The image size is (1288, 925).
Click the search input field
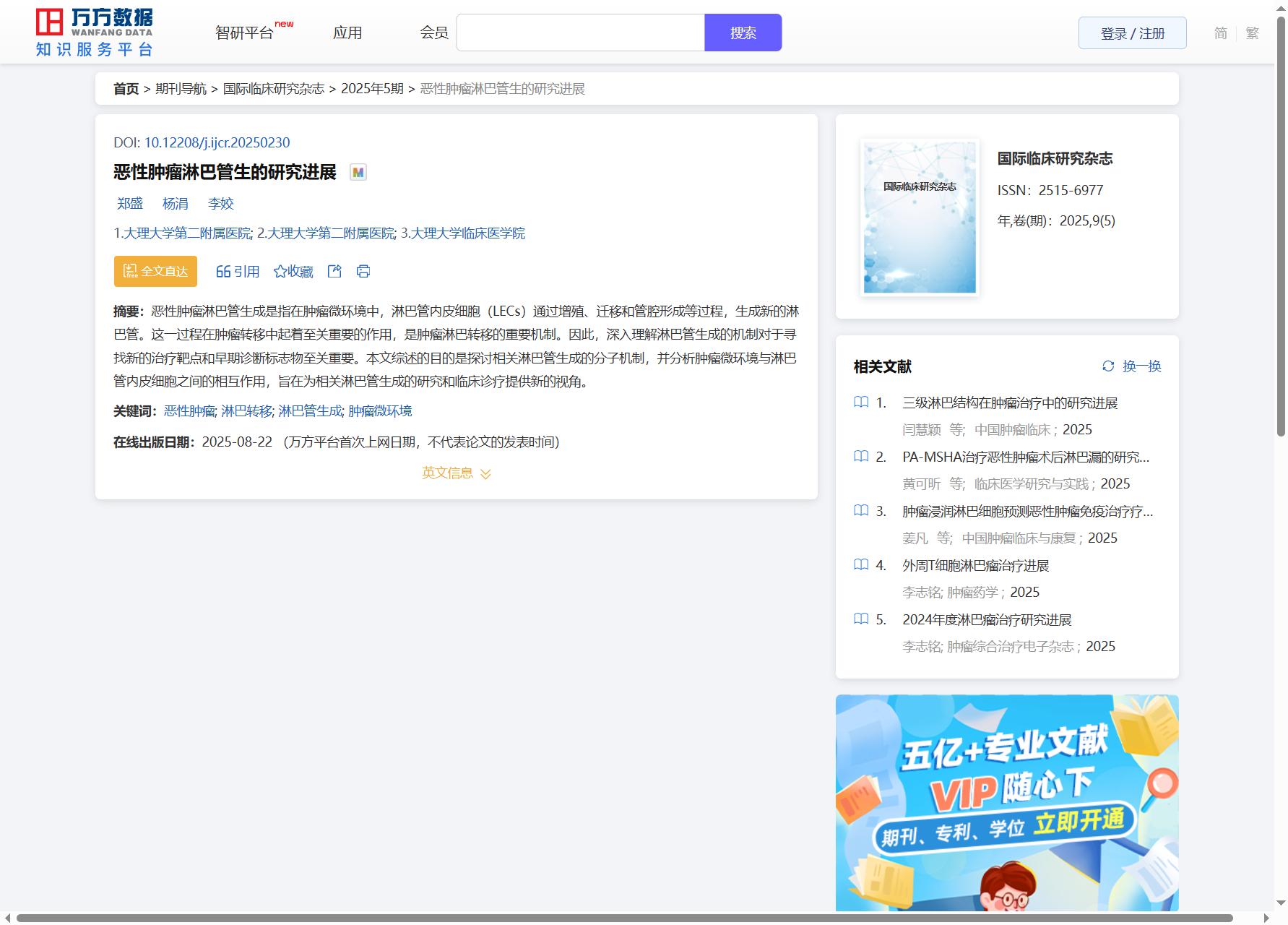point(580,33)
